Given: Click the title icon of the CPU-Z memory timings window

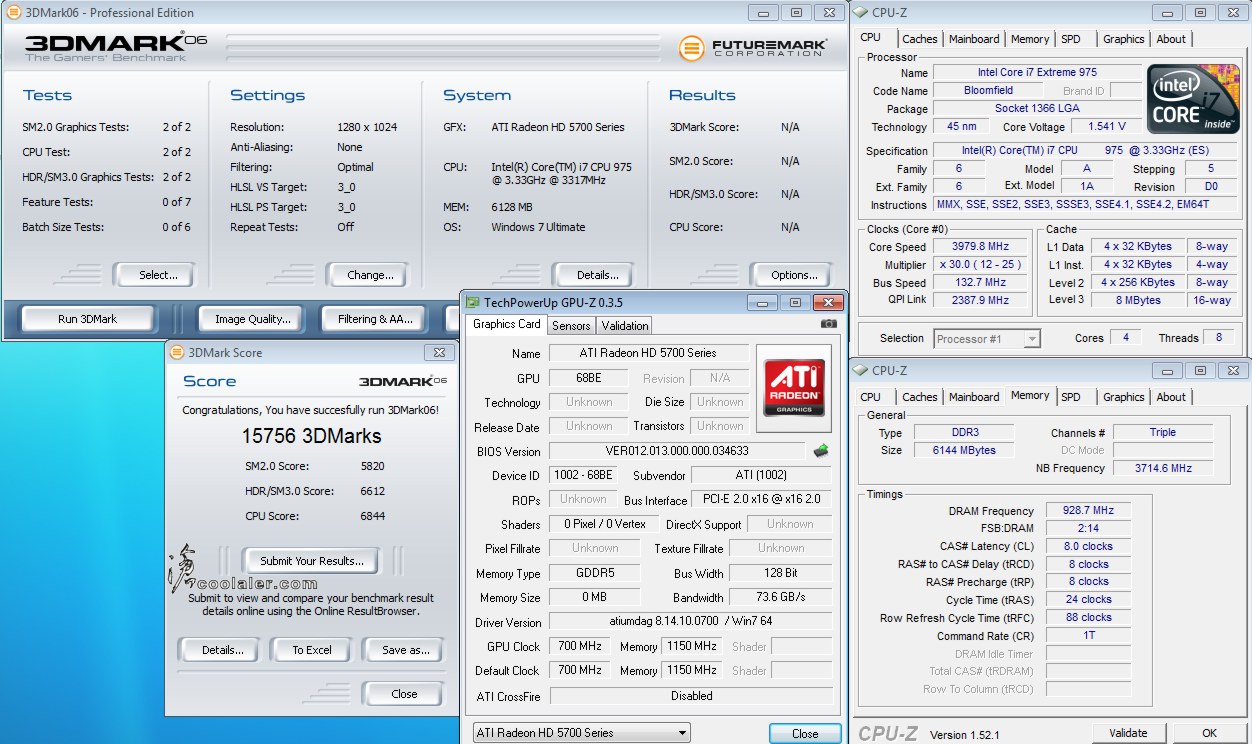Looking at the screenshot, I should point(860,371).
